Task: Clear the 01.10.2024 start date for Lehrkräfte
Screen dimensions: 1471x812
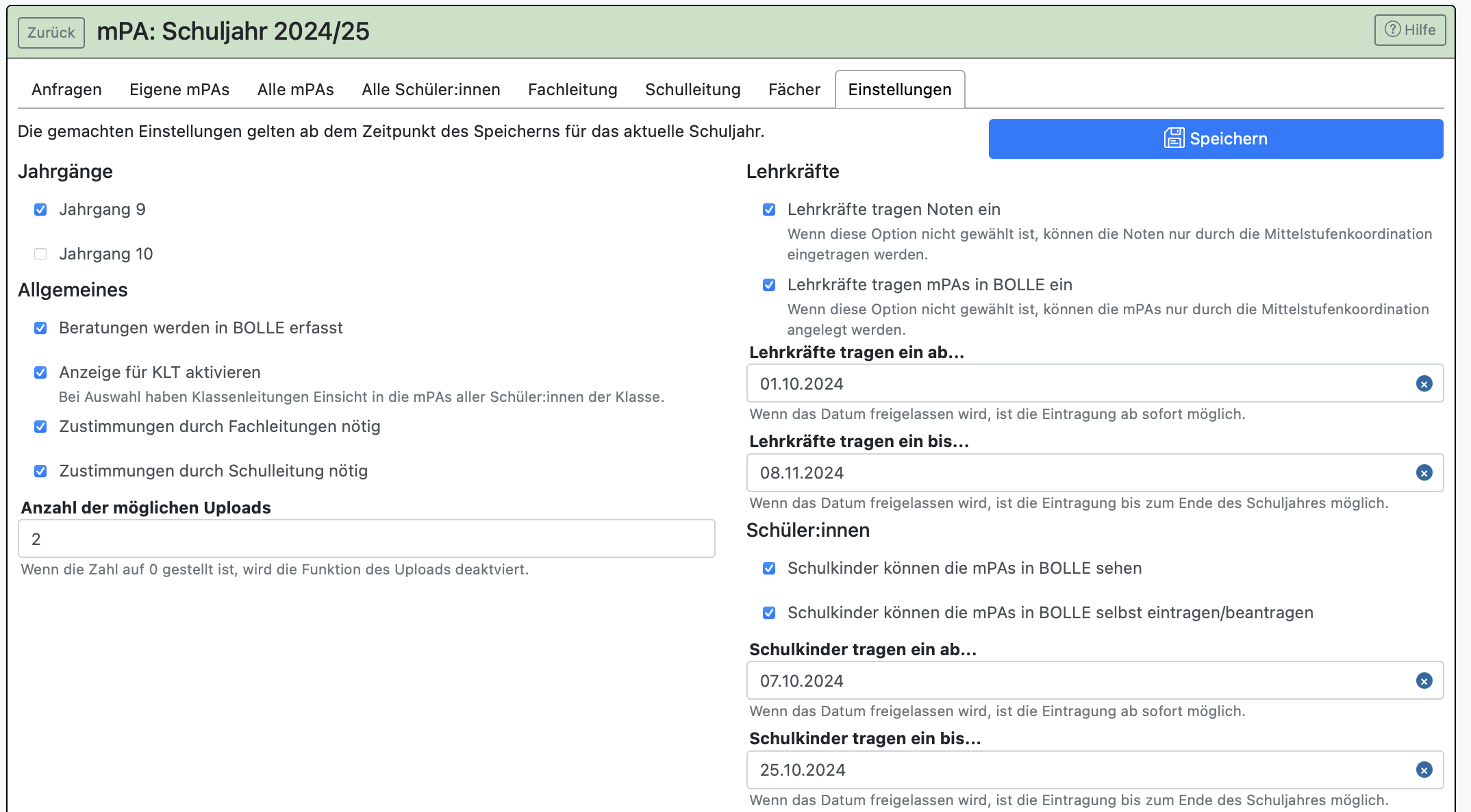Action: click(1424, 384)
